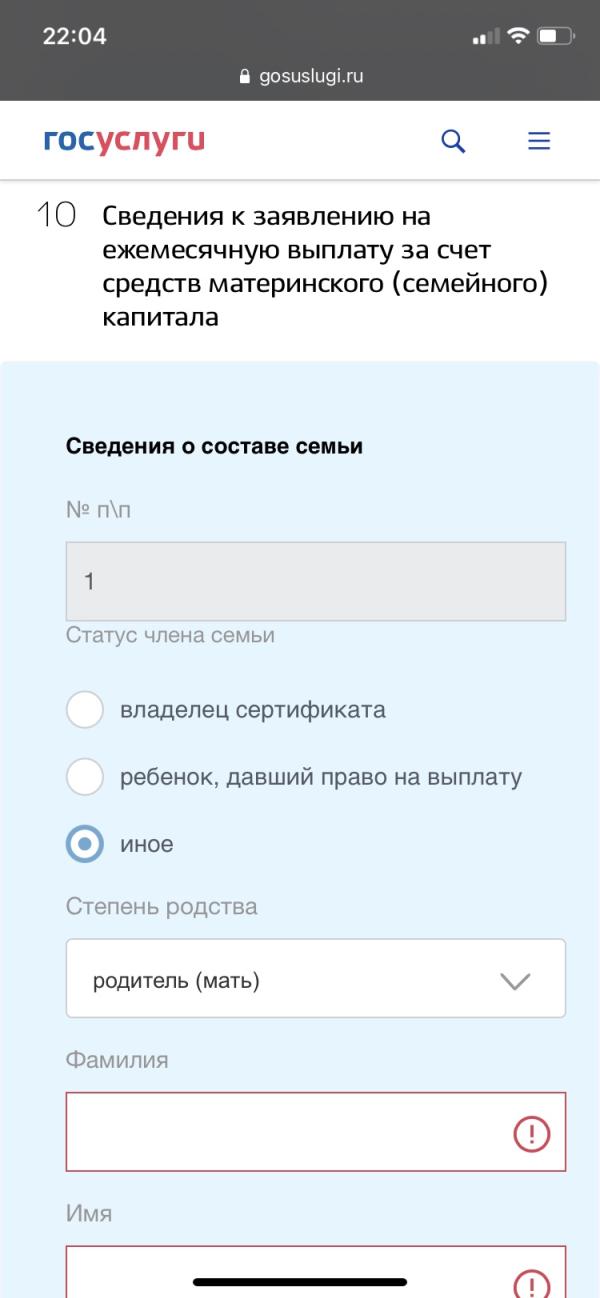Tap the cellular signal bars icon
The height and width of the screenshot is (1298, 600).
coord(486,37)
